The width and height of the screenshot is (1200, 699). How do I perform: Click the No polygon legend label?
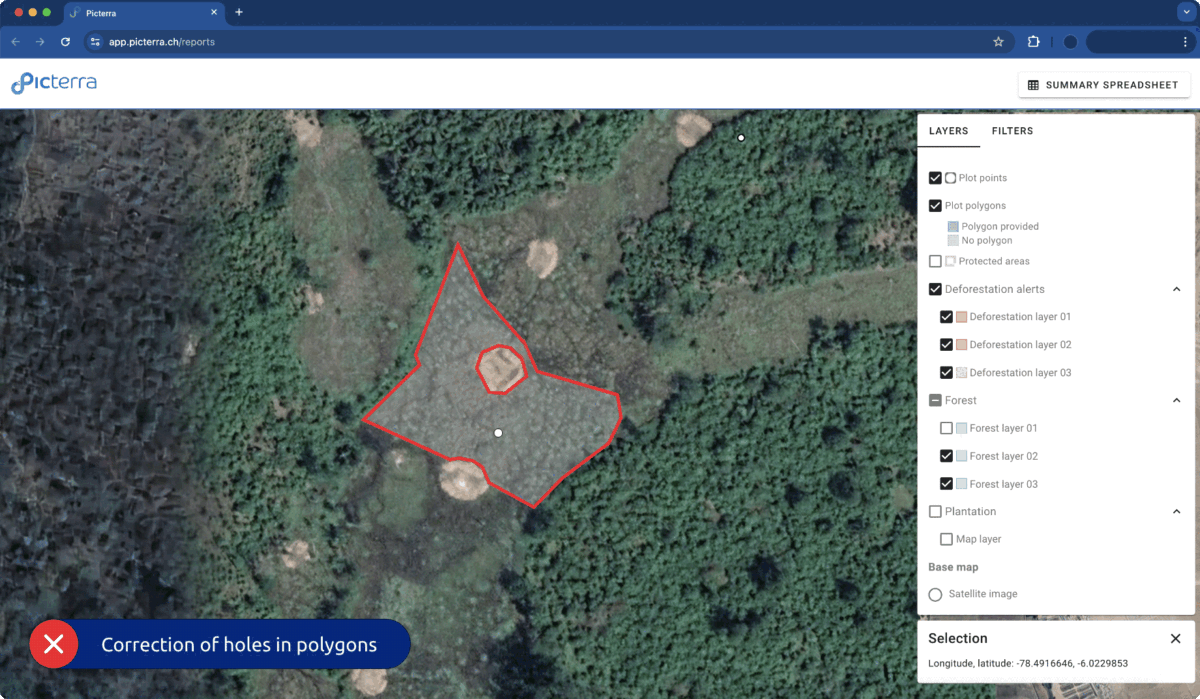point(987,241)
